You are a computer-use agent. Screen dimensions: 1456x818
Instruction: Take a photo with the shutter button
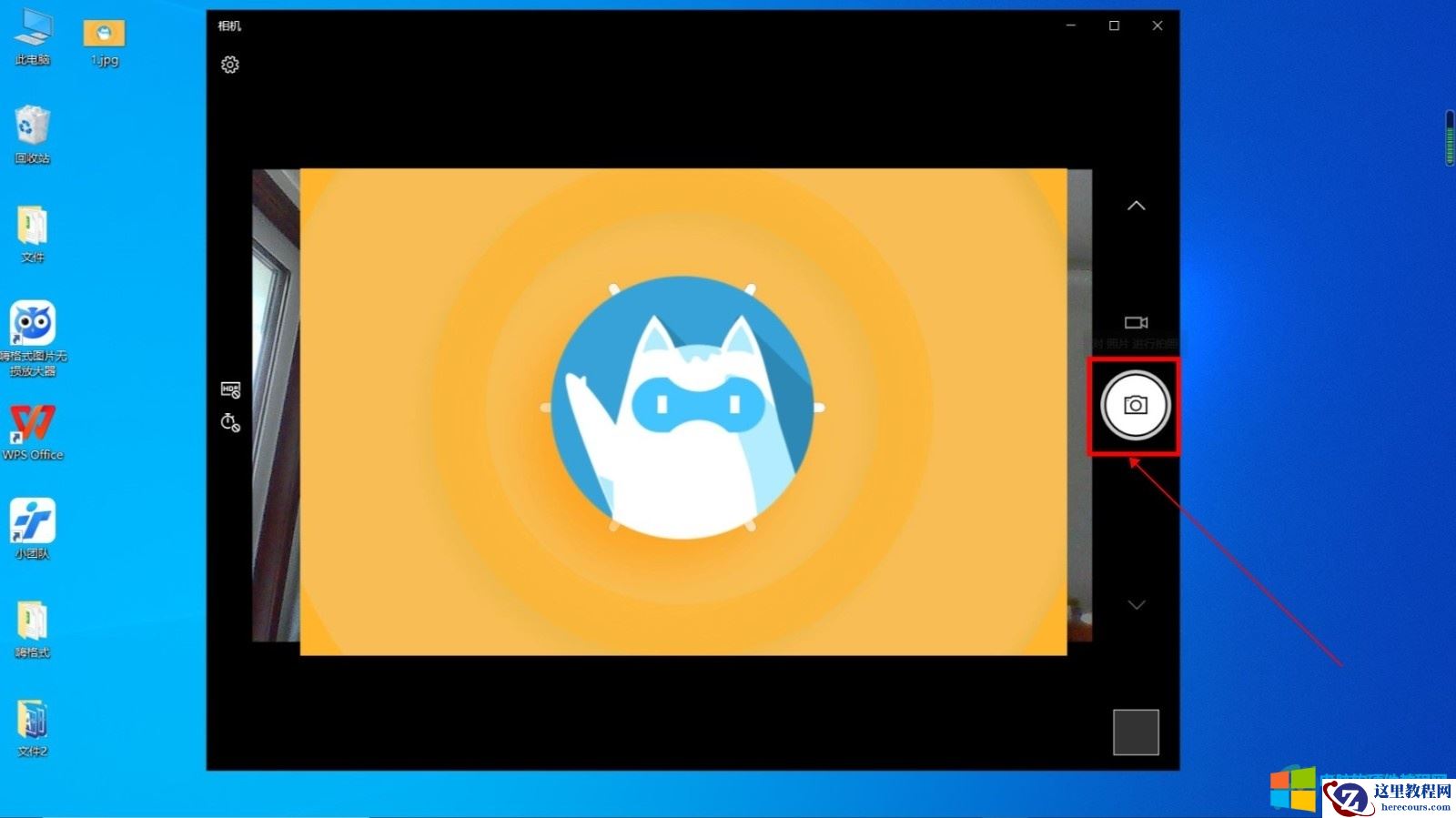tap(1135, 406)
